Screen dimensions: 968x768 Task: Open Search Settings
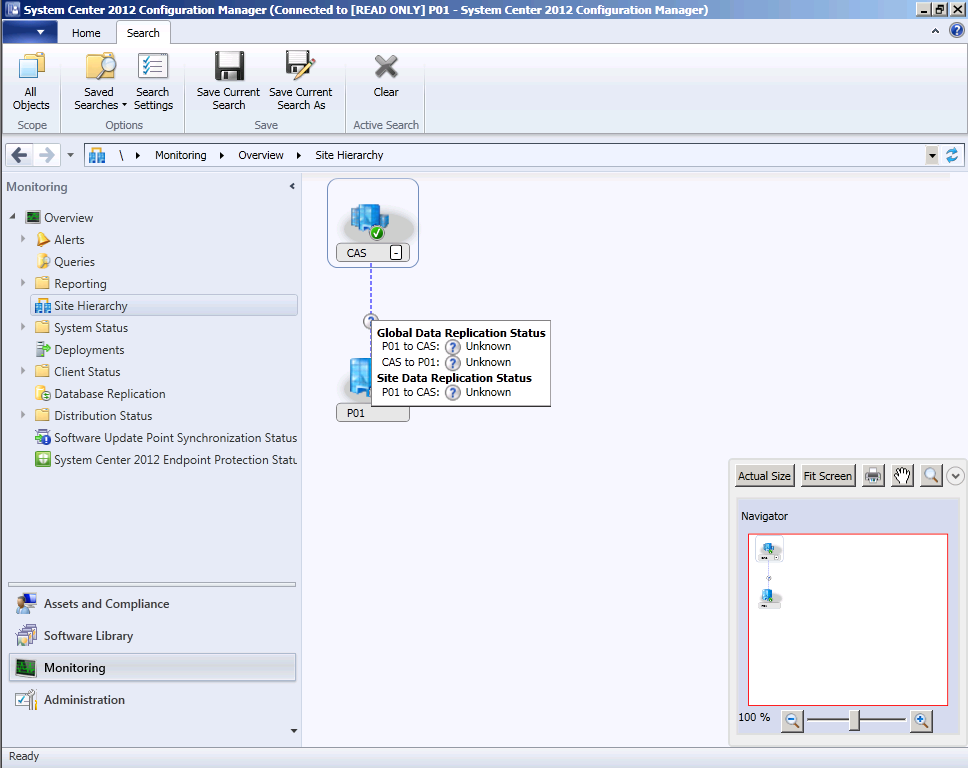coord(153,81)
